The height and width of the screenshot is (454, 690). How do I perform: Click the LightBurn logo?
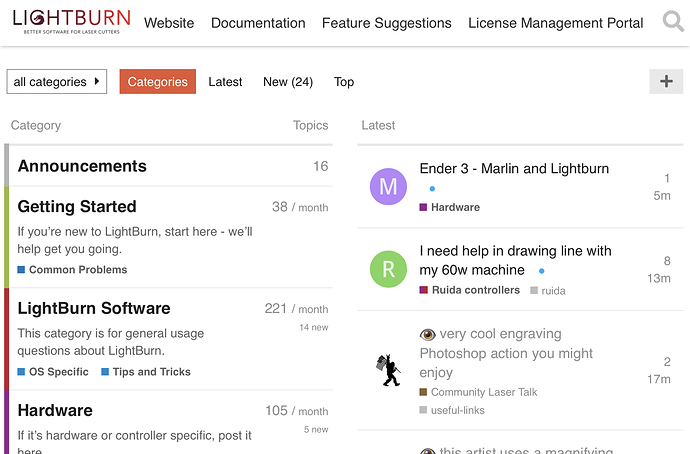[72, 21]
